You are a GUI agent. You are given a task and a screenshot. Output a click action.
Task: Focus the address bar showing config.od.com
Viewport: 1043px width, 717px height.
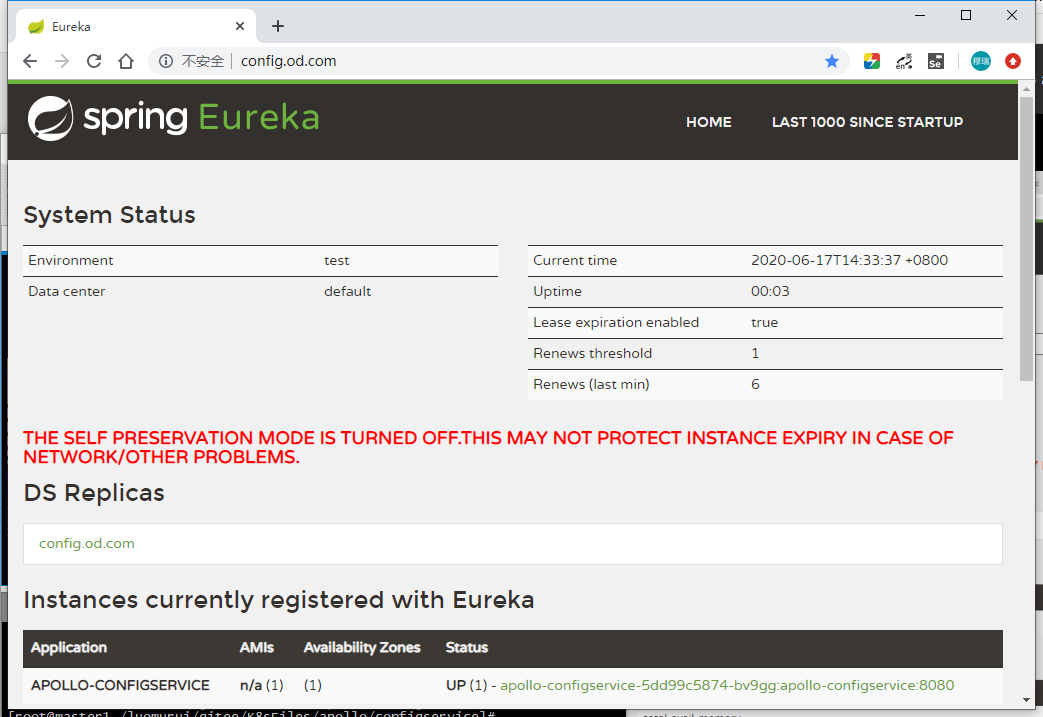[x=499, y=61]
